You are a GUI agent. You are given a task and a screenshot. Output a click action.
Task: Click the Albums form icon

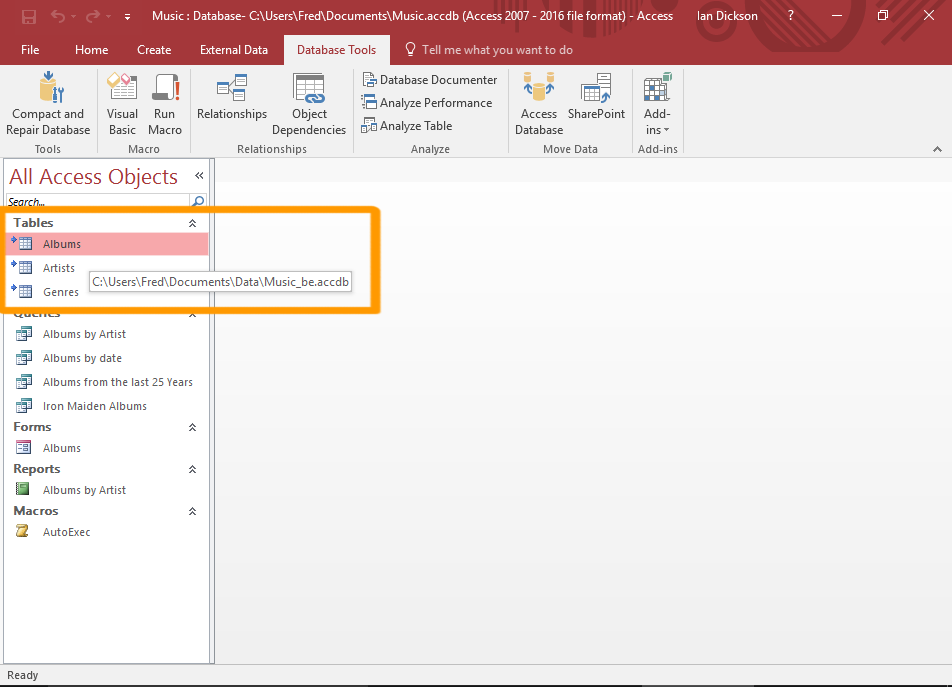(x=24, y=447)
